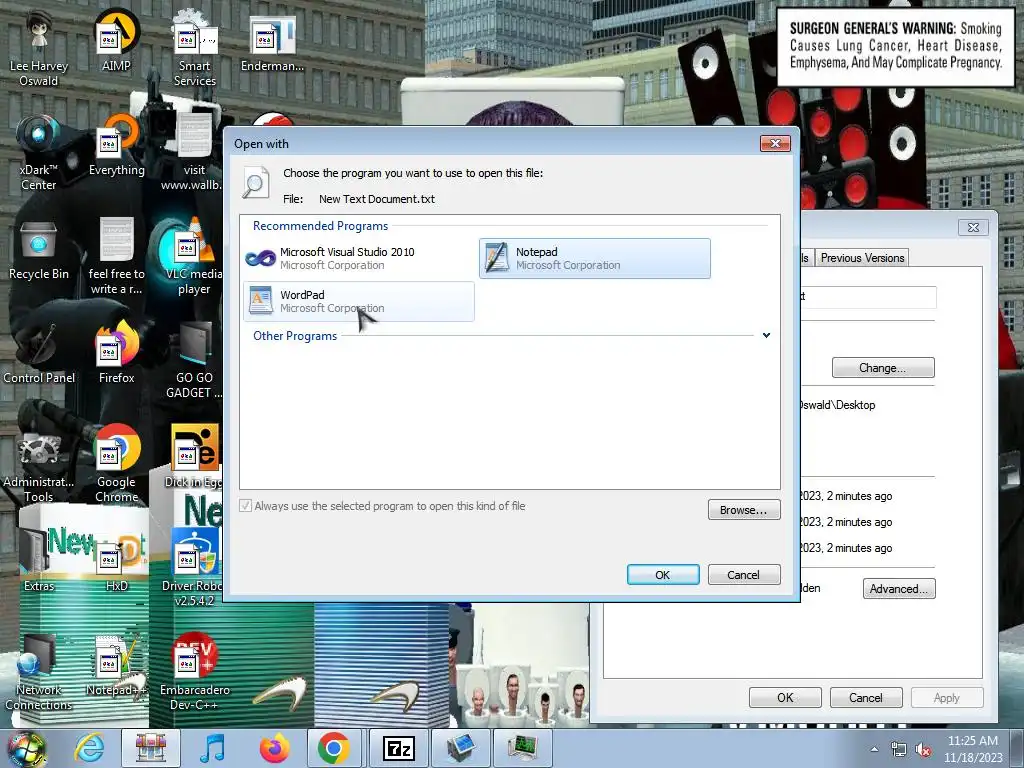Viewport: 1024px width, 768px height.
Task: Select Microsoft Visual Studio 2010 program
Action: (x=359, y=259)
